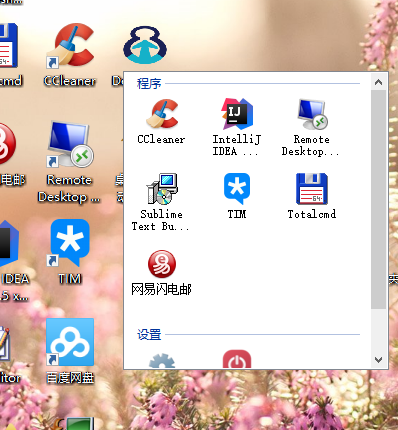Select the IntelliJ IDEA desktop shortcut
This screenshot has height=430, width=398.
coord(8,243)
